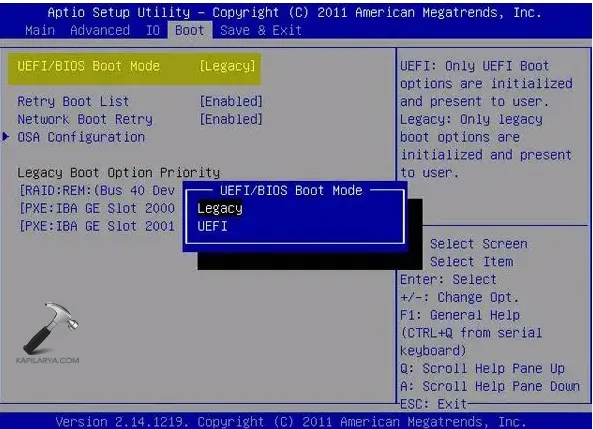Open the OSA Configuration submenu
The width and height of the screenshot is (593, 429).
pos(81,137)
